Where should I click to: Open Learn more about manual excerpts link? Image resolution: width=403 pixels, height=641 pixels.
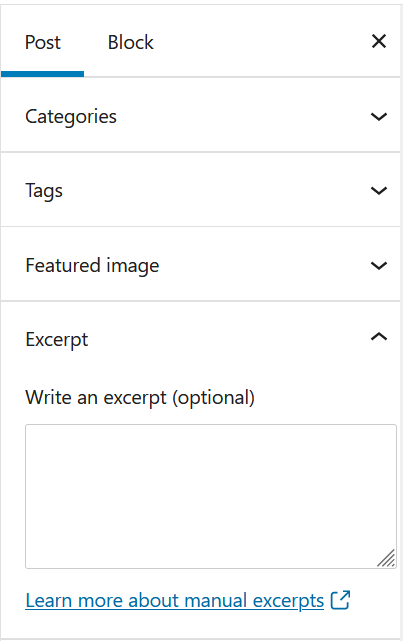tap(175, 601)
